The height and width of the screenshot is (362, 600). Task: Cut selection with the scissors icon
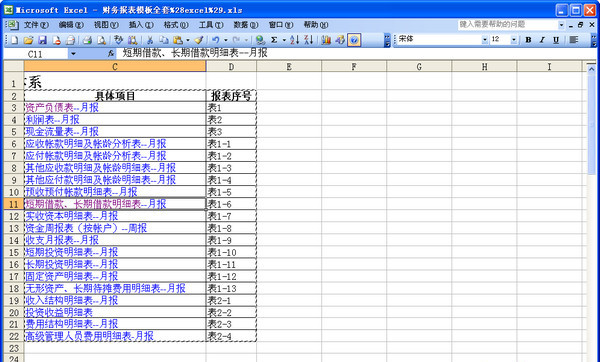pyautogui.click(x=150, y=40)
